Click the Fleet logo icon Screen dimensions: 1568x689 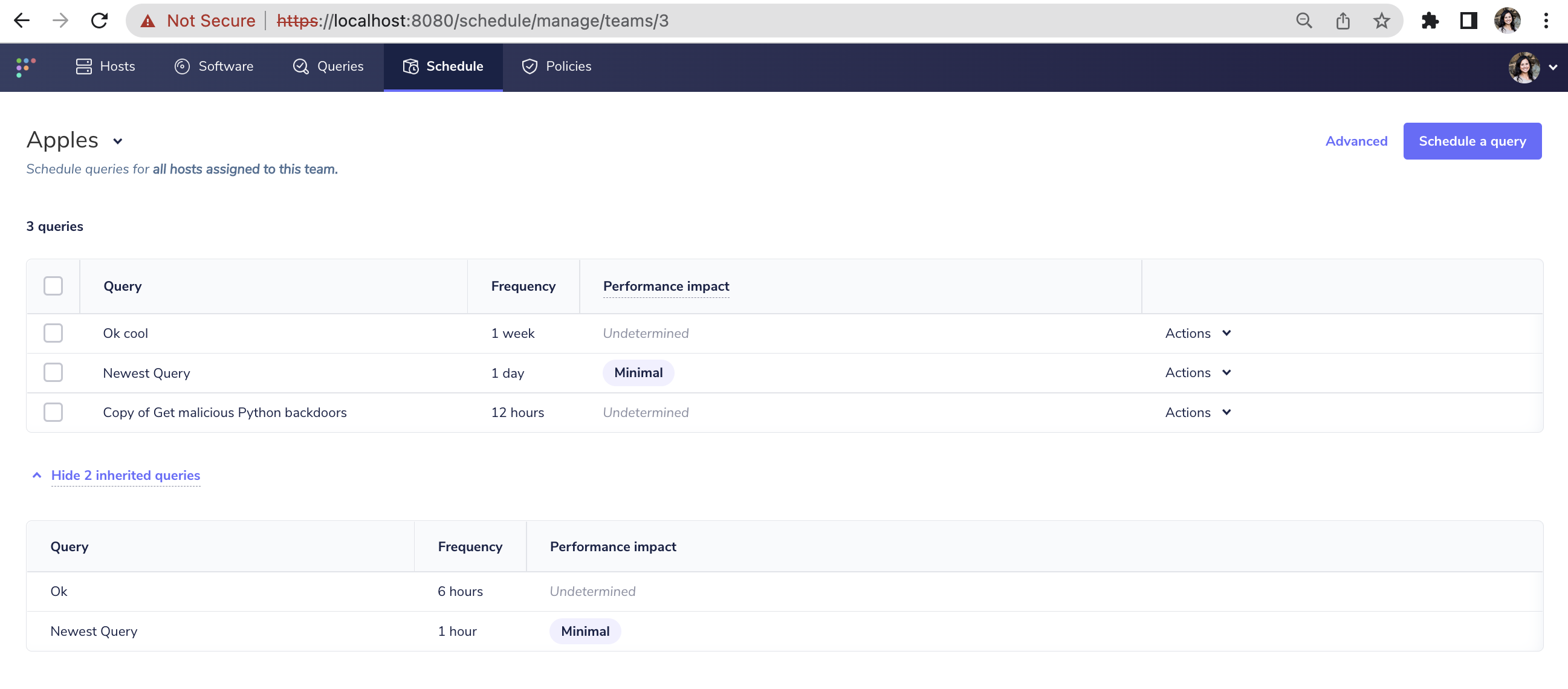pos(26,67)
